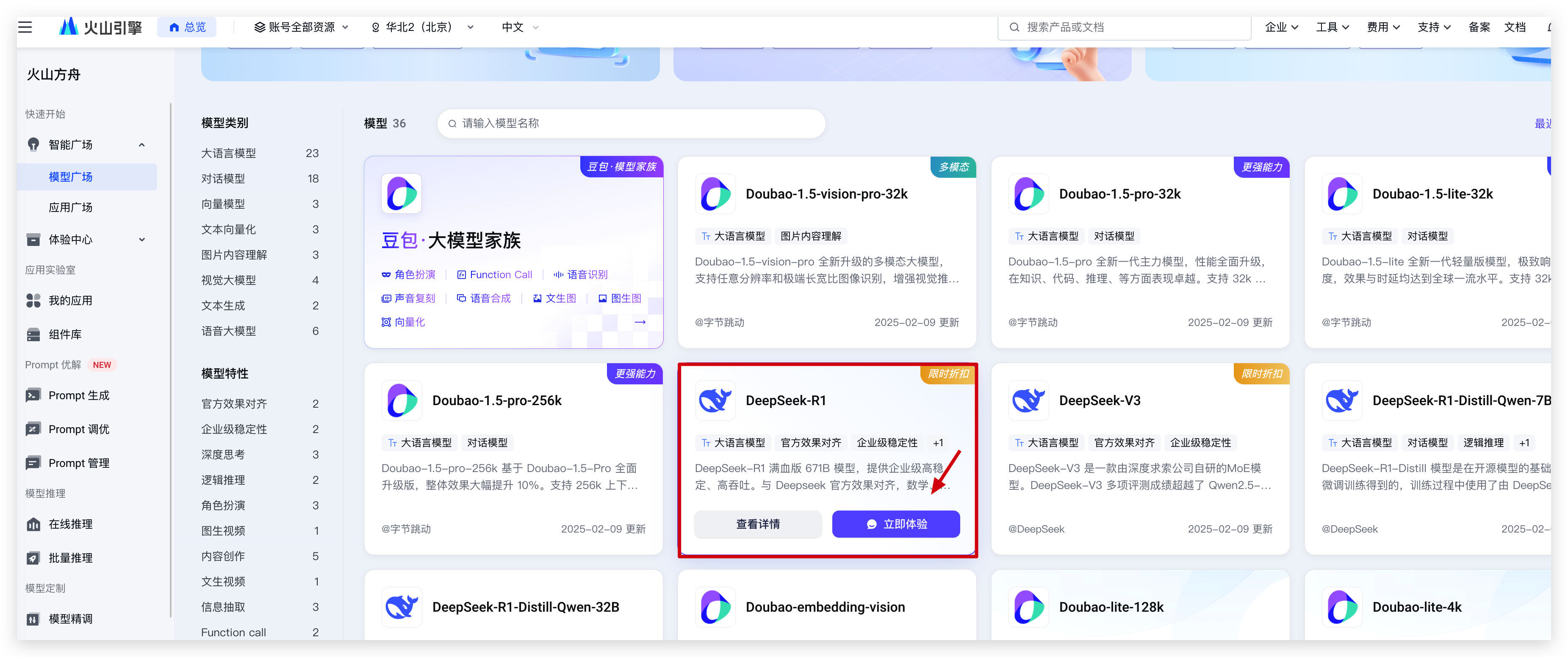Image resolution: width=1568 pixels, height=657 pixels.
Task: Open Prompt 生成 in sidebar
Action: (78, 395)
